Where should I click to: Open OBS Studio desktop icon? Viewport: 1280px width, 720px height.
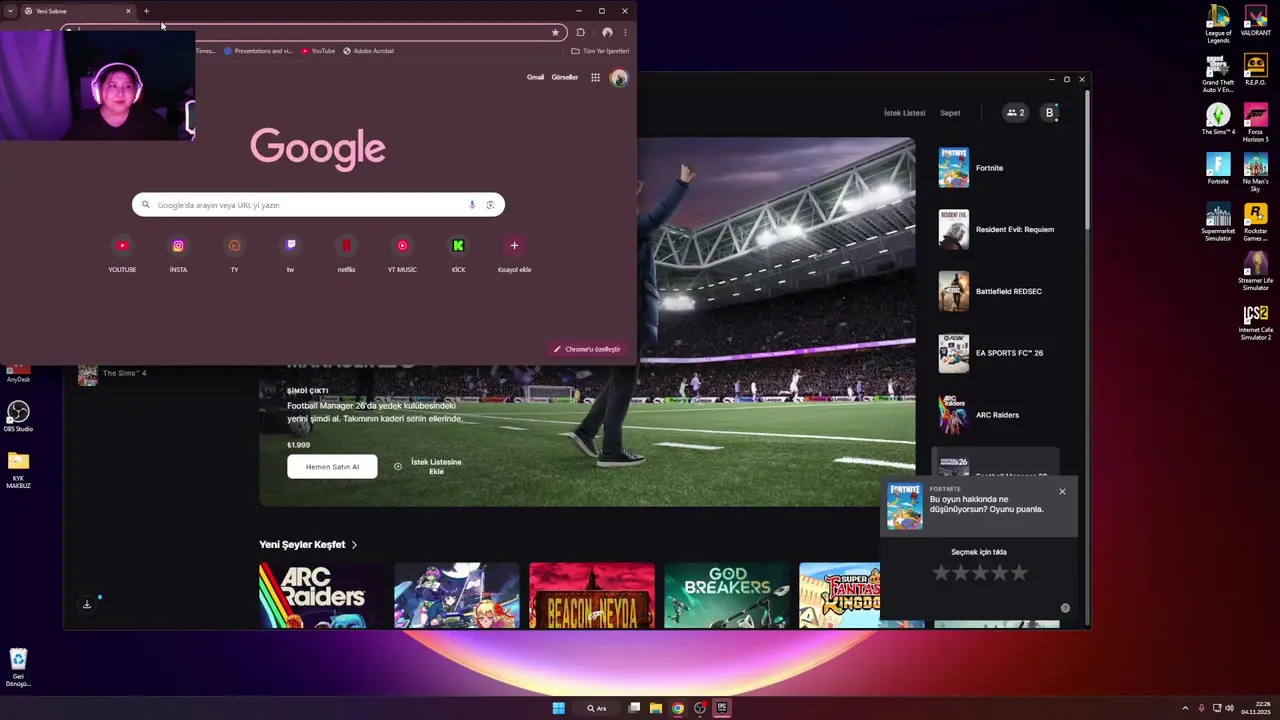coord(18,416)
